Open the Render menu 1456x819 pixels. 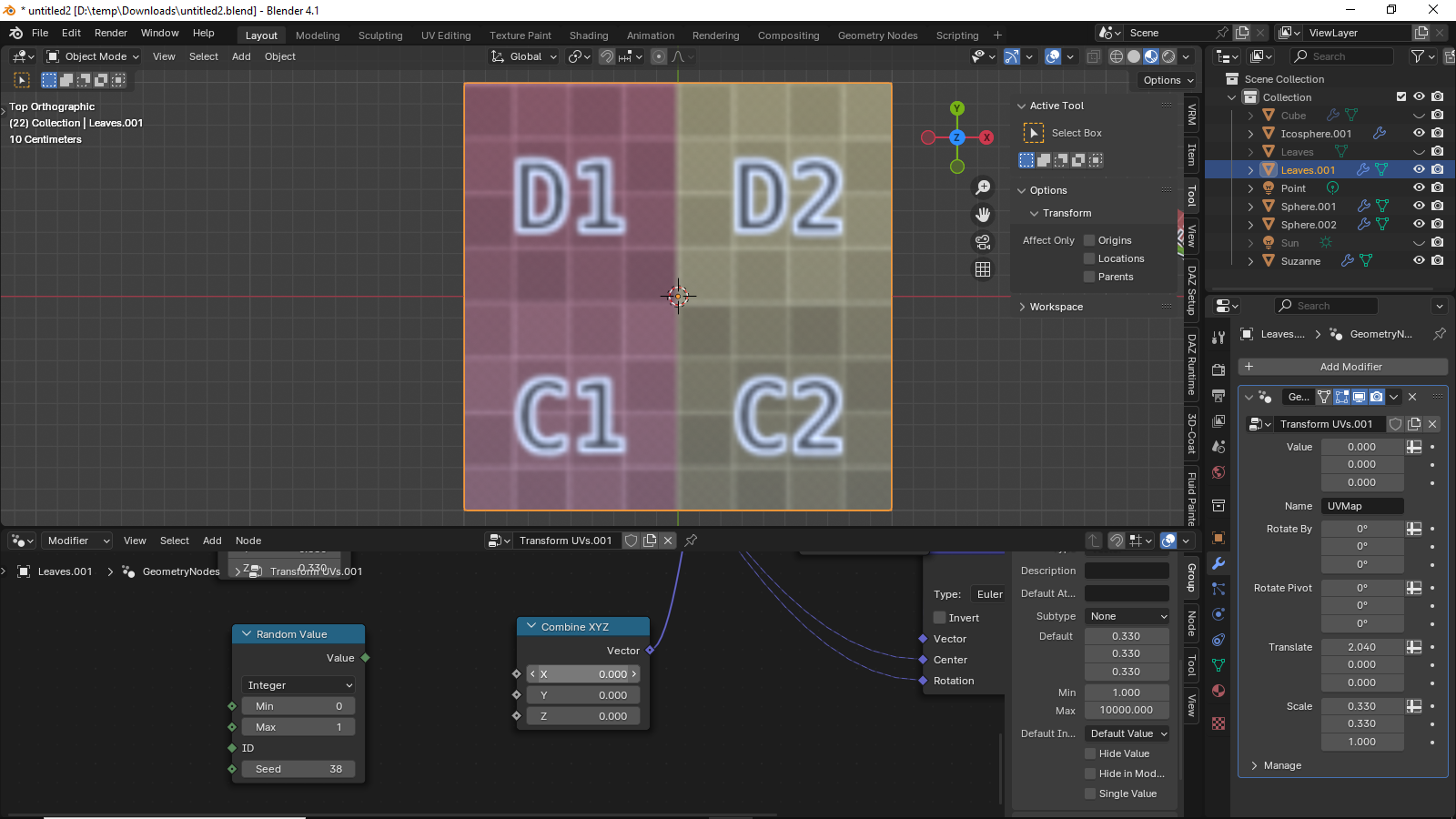[111, 33]
